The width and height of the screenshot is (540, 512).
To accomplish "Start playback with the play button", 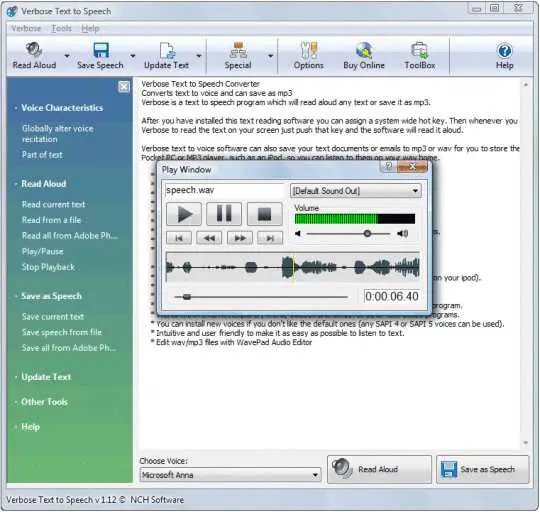I will point(184,214).
